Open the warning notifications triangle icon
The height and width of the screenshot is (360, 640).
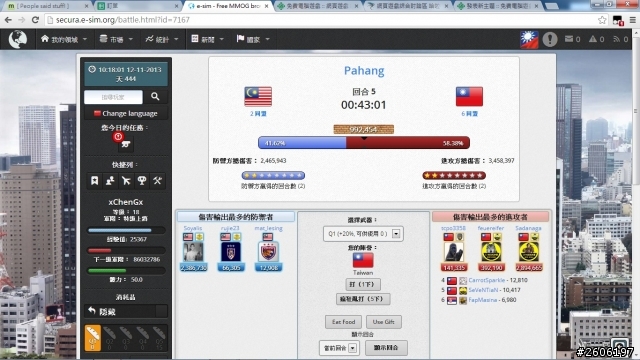[593, 39]
